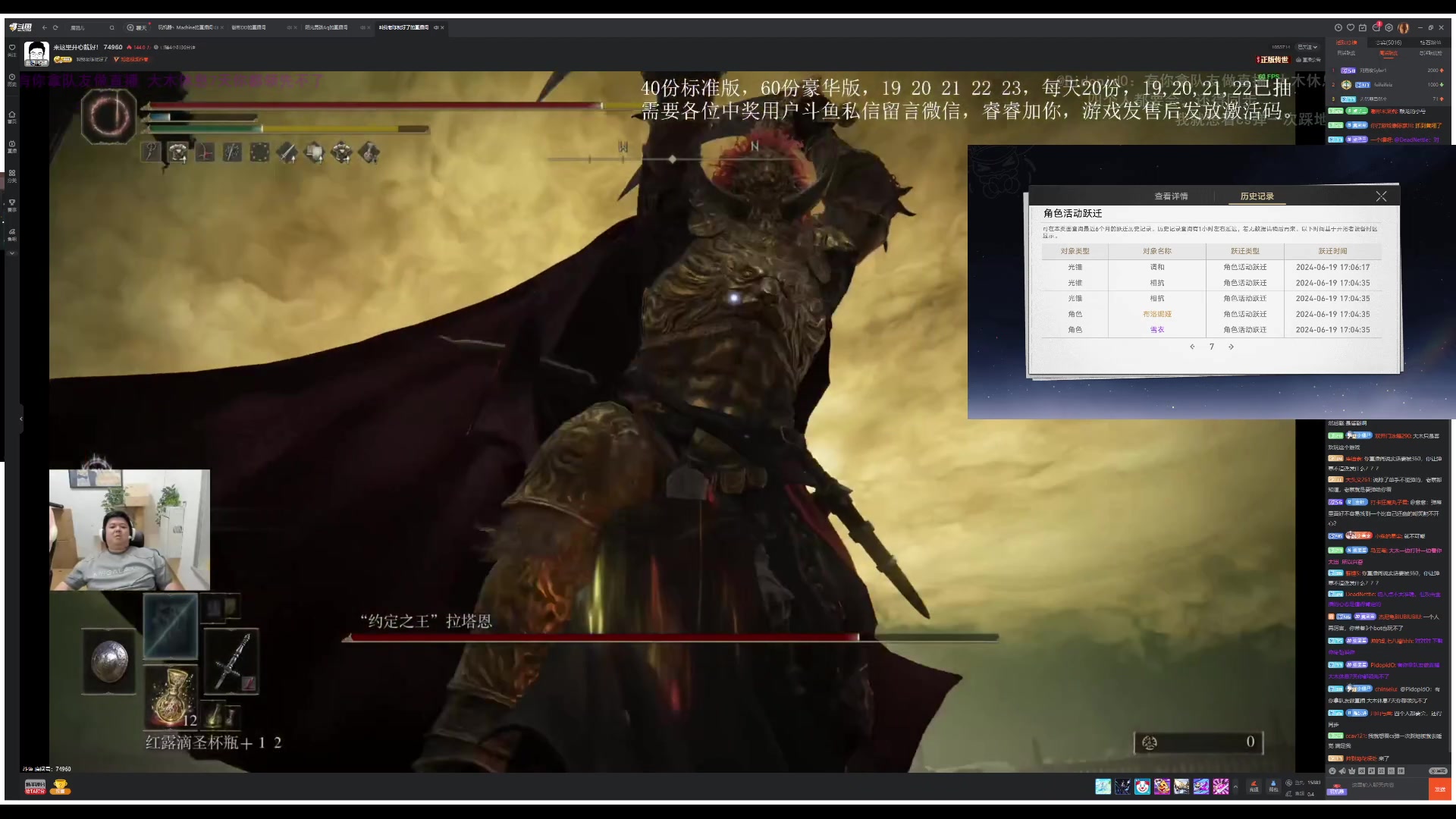Open the settings hexagon icon

coord(1389,27)
